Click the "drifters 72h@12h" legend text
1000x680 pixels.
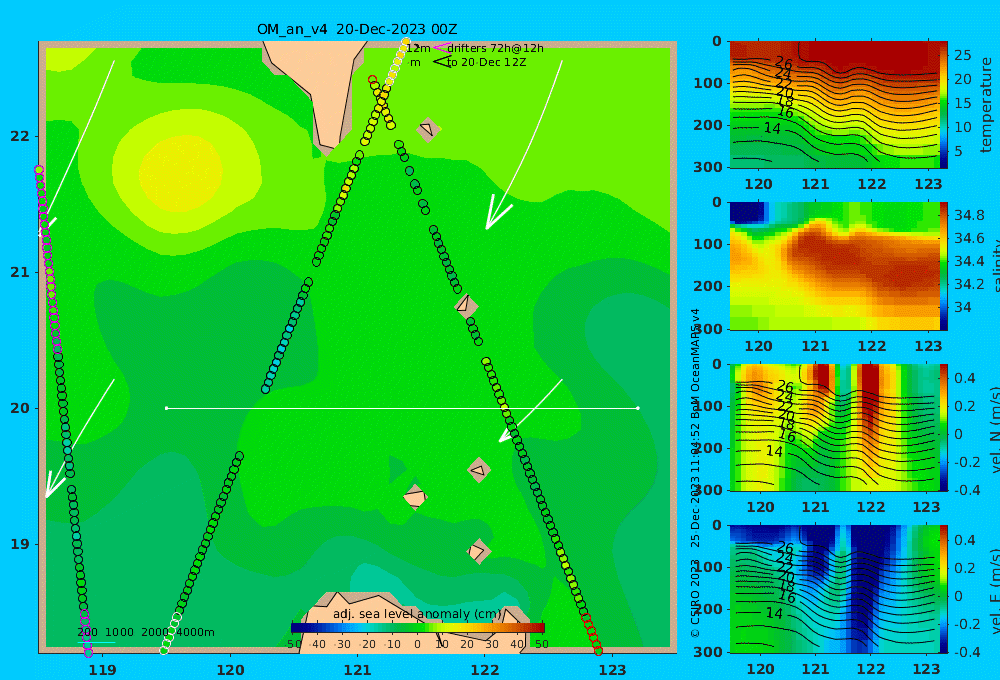495,48
